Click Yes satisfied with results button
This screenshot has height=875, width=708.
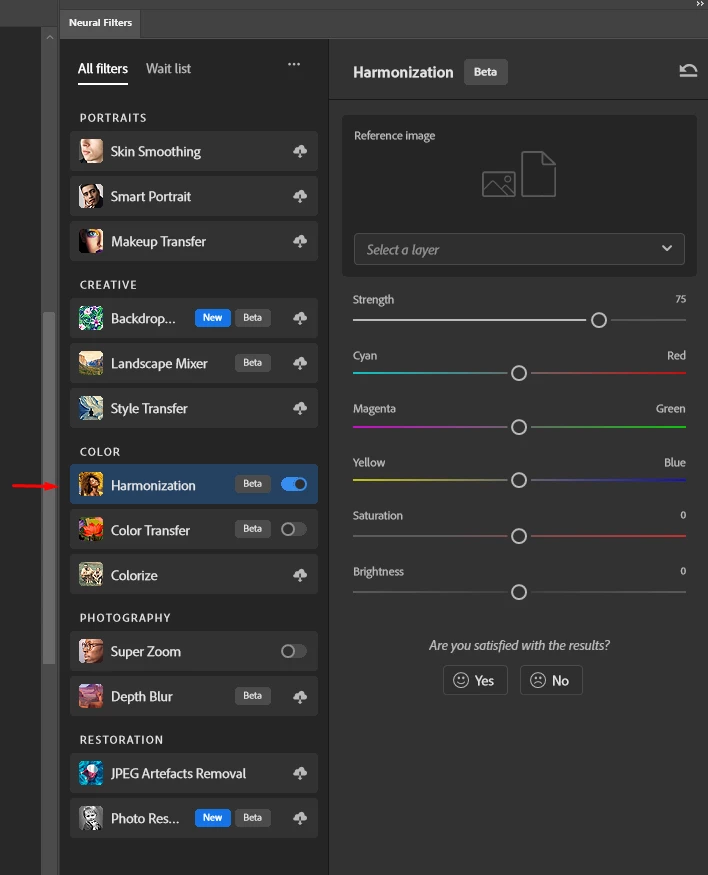(x=475, y=680)
